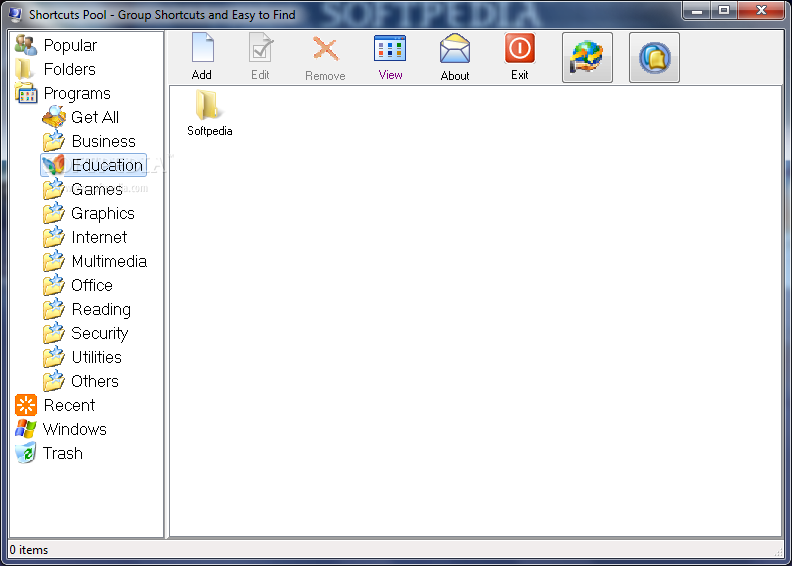The image size is (792, 566).
Task: Select the Popular category
Action: click(56, 45)
